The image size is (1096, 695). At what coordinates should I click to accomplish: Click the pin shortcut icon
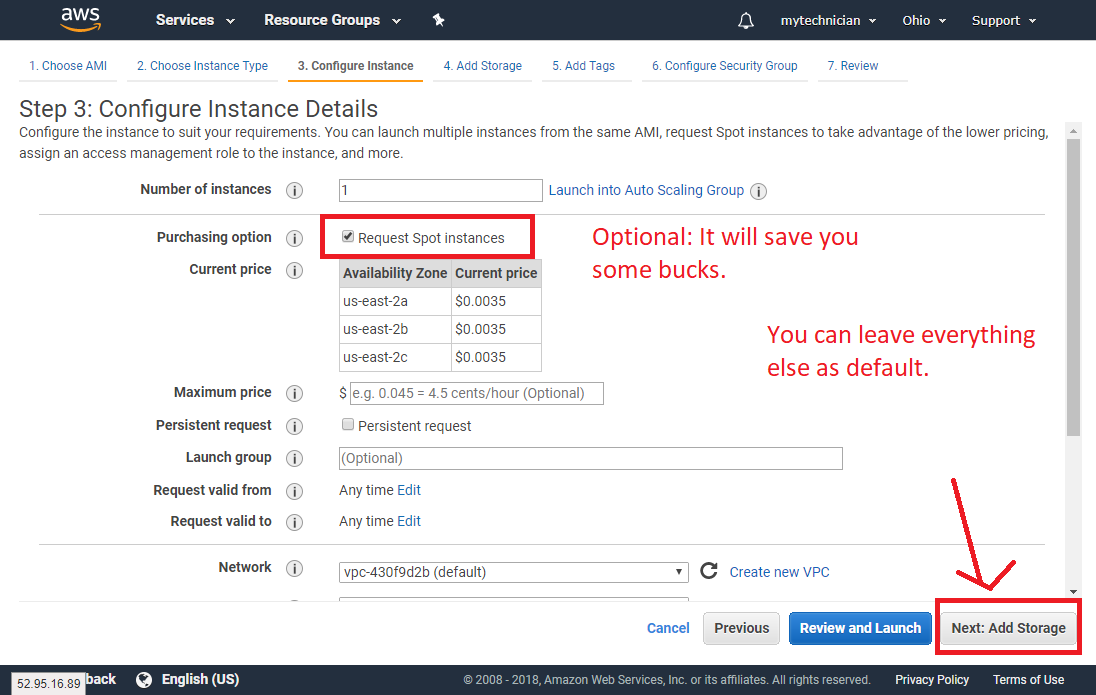(438, 20)
